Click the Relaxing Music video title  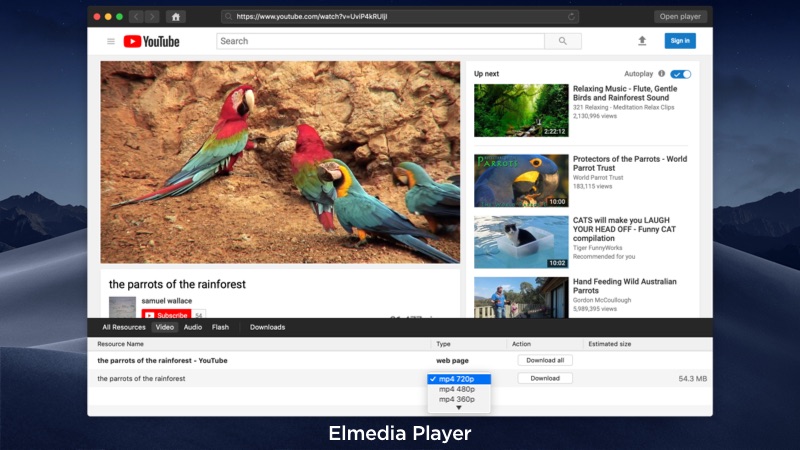coord(625,93)
